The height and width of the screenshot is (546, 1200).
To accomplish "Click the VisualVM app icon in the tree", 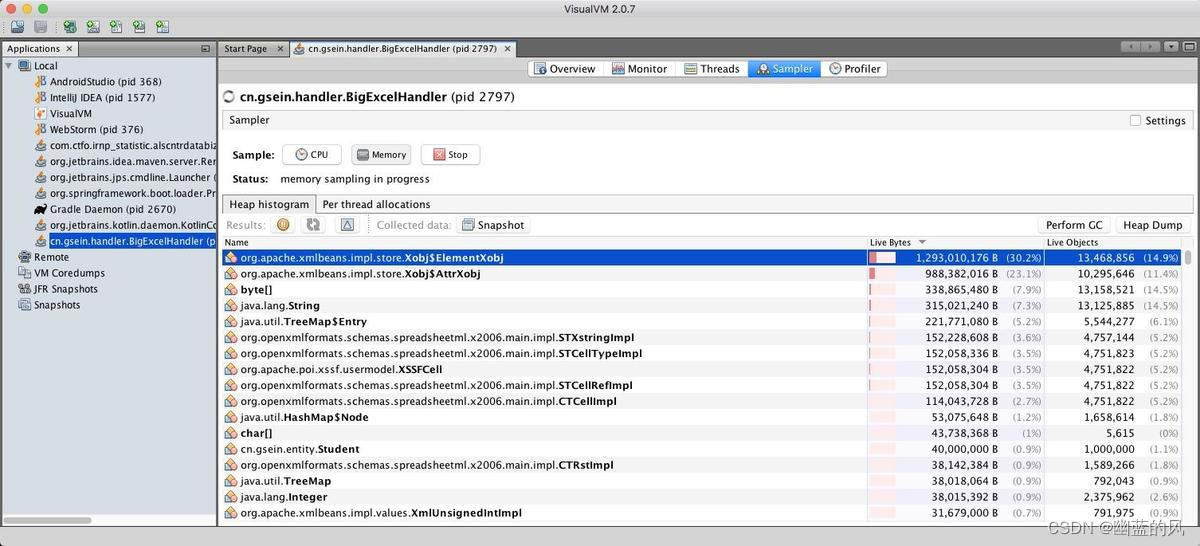I will tap(41, 113).
